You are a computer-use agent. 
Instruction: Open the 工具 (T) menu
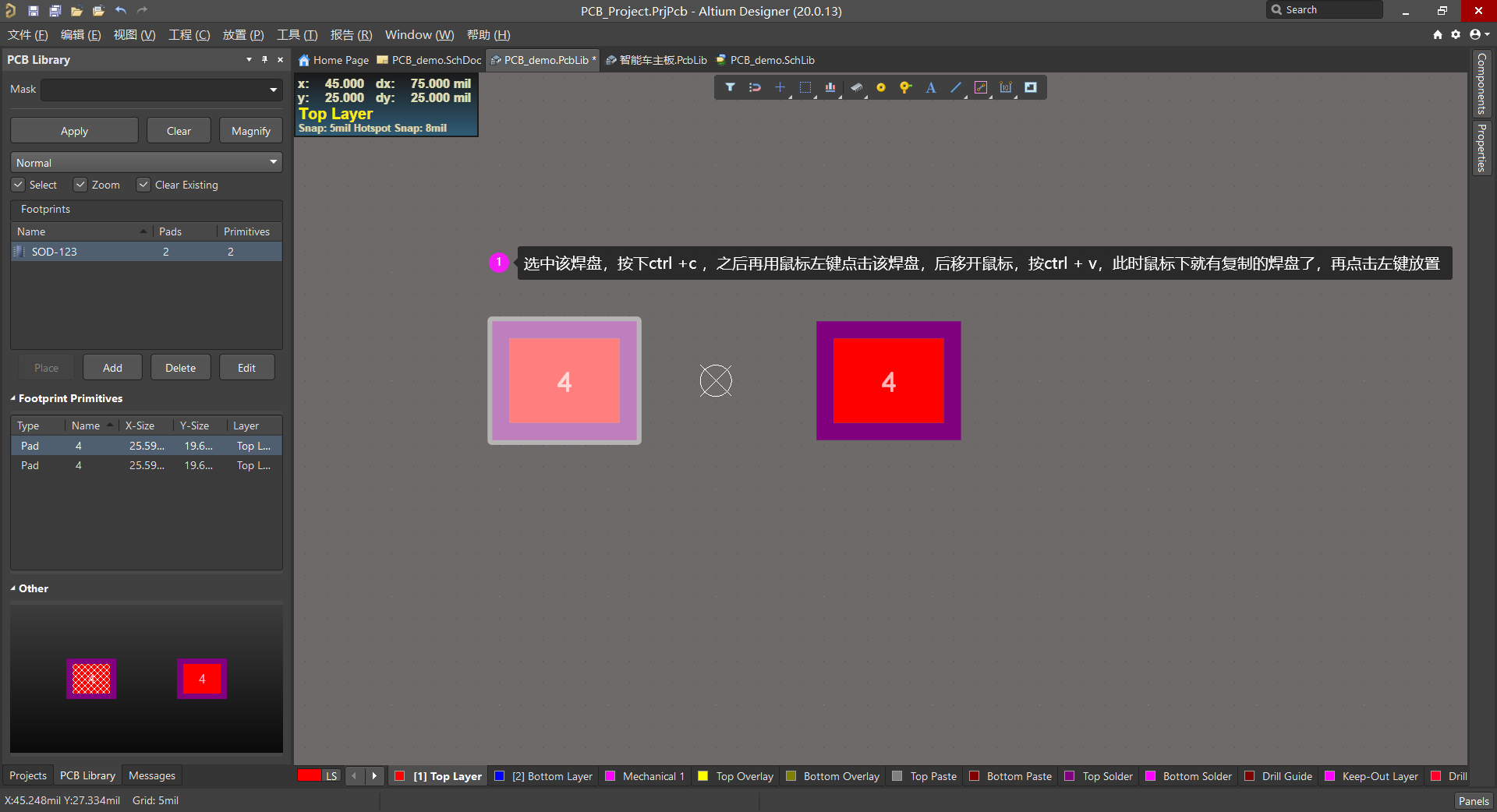coord(297,35)
